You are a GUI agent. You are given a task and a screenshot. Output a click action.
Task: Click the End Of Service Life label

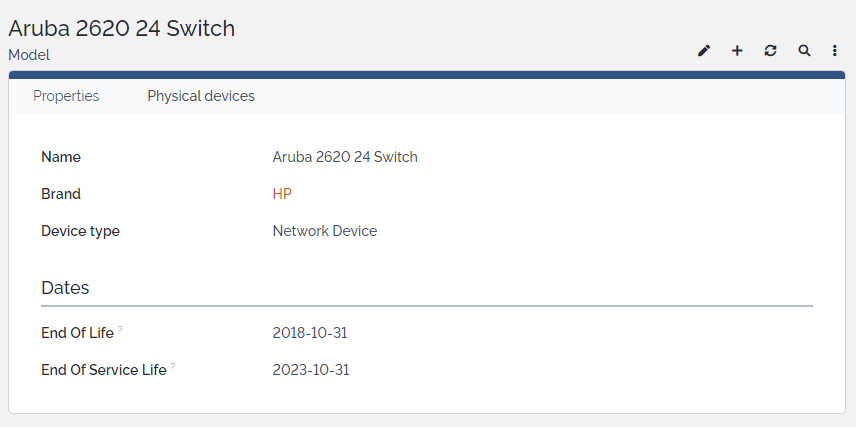[x=103, y=370]
